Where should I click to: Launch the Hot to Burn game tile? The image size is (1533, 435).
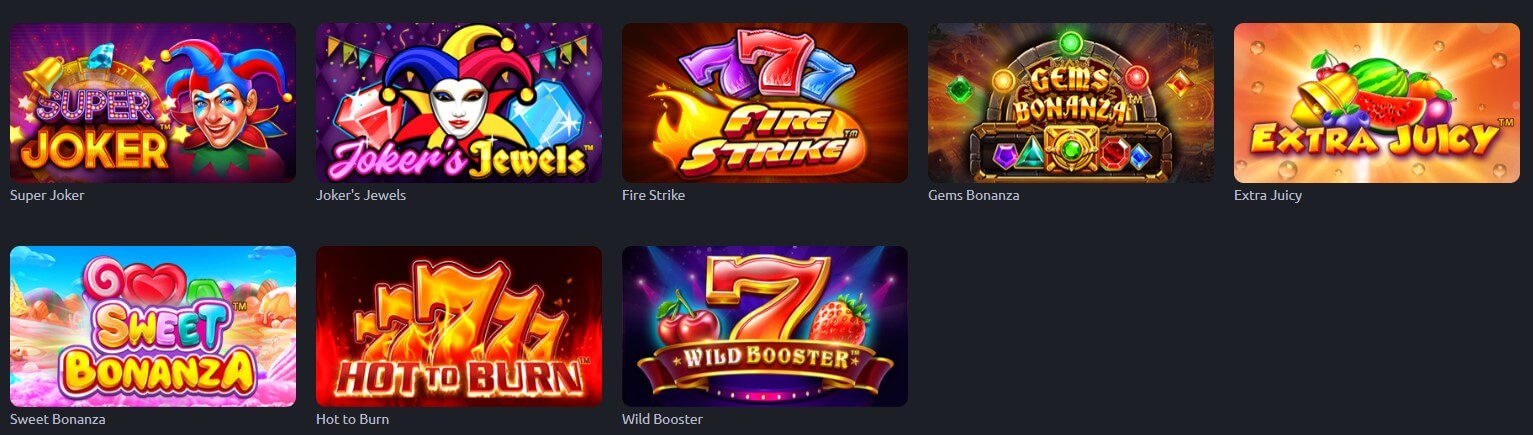[459, 326]
